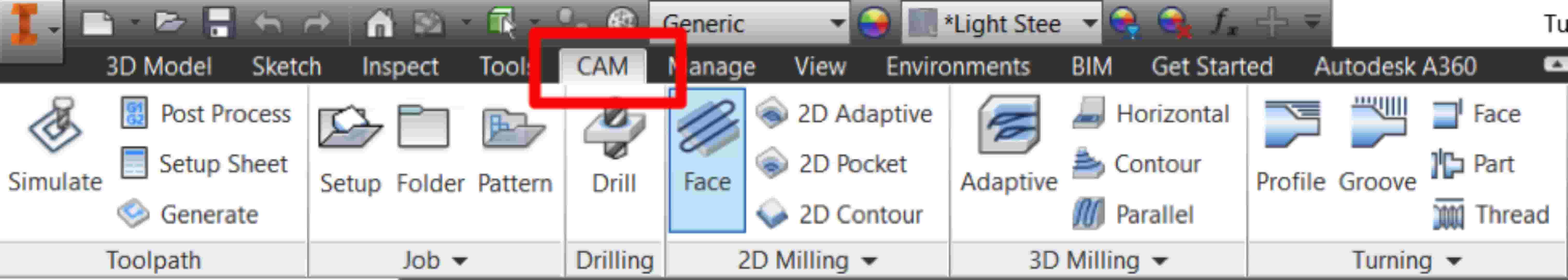This screenshot has width=1568, height=280.
Task: Expand the 2D Milling panel dropdown
Action: pyautogui.click(x=870, y=261)
